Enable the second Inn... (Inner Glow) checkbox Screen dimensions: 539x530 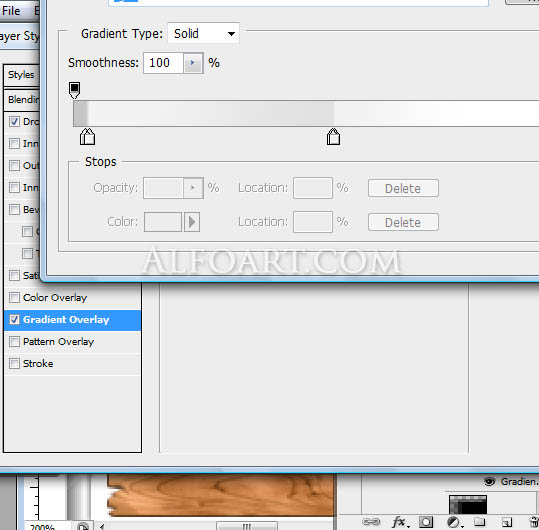coord(14,187)
